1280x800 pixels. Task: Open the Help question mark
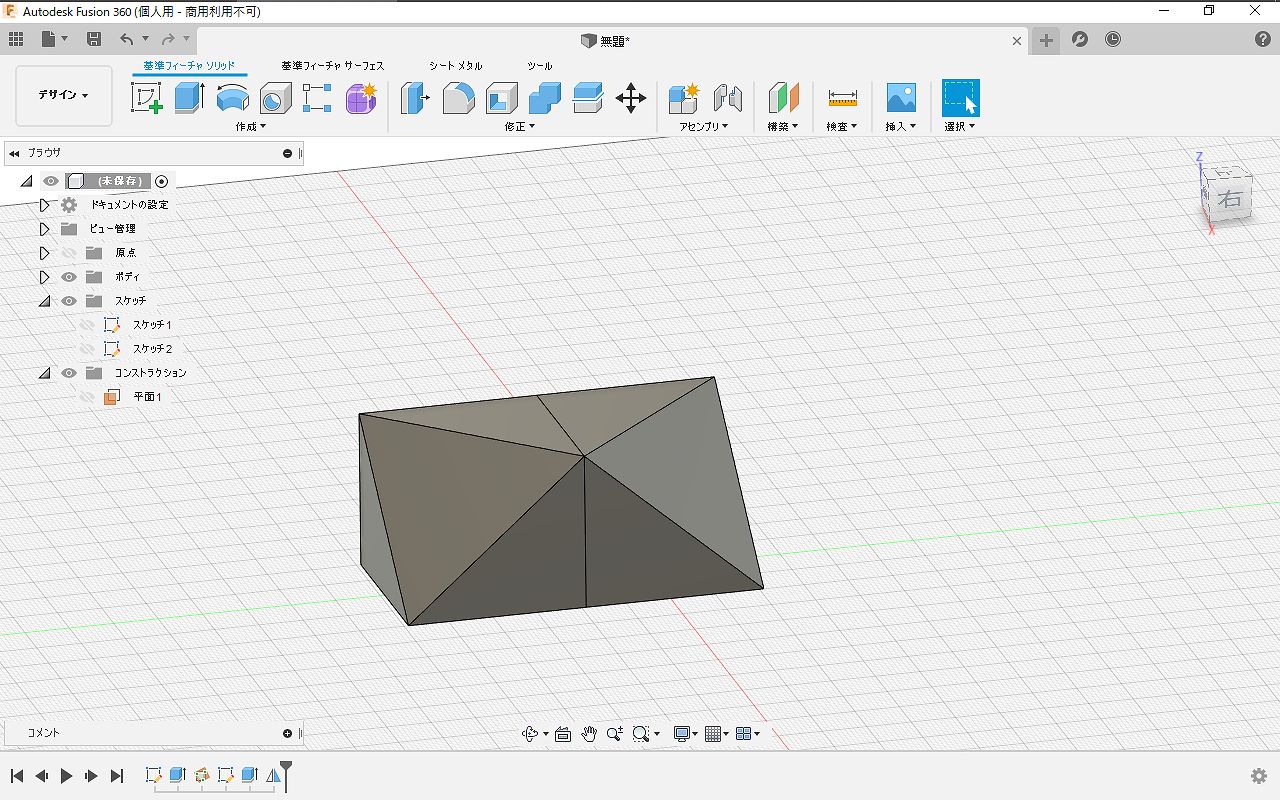(x=1263, y=39)
